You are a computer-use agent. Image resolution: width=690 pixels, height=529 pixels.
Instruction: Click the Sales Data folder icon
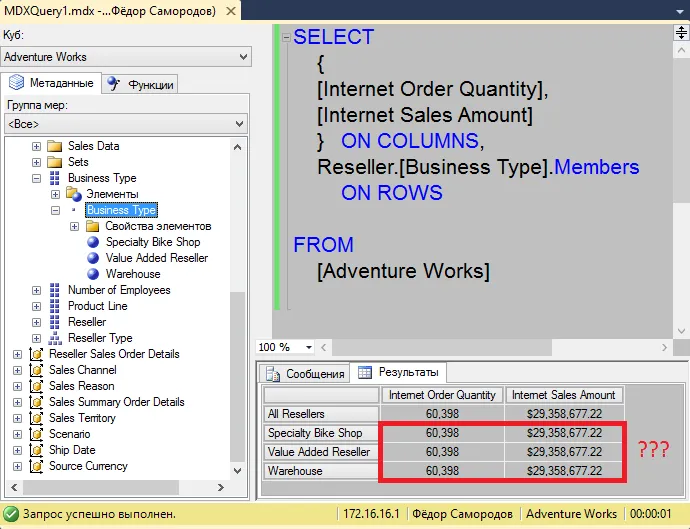[x=55, y=146]
